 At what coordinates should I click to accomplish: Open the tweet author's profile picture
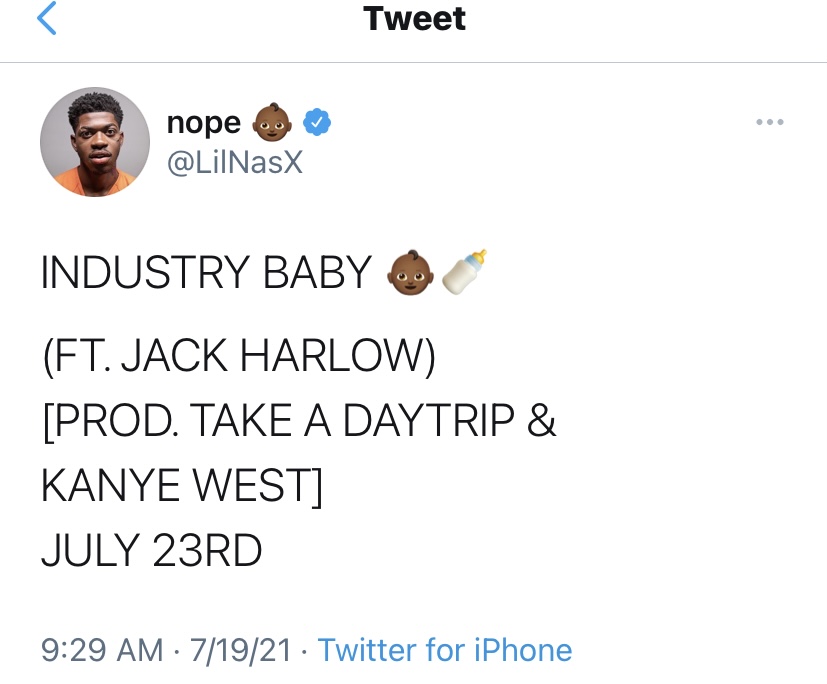(x=95, y=142)
